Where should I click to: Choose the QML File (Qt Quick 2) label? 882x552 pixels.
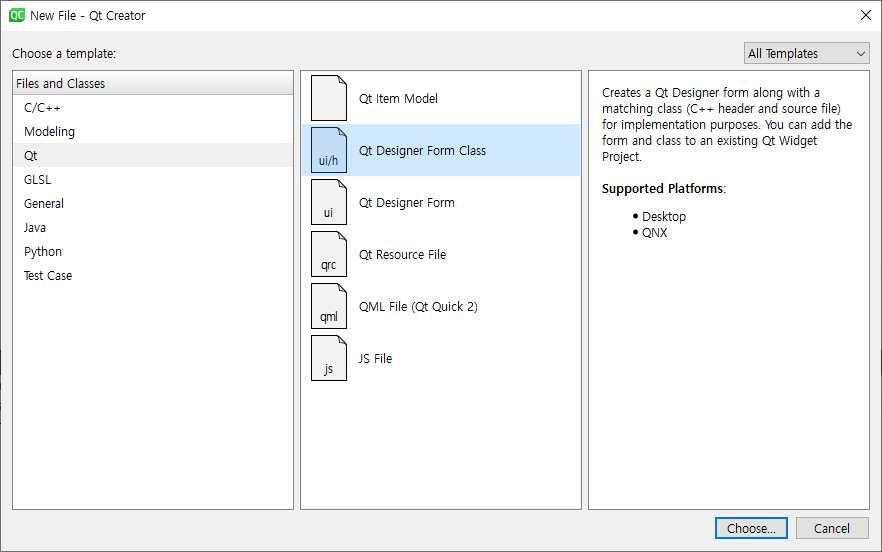tap(418, 307)
